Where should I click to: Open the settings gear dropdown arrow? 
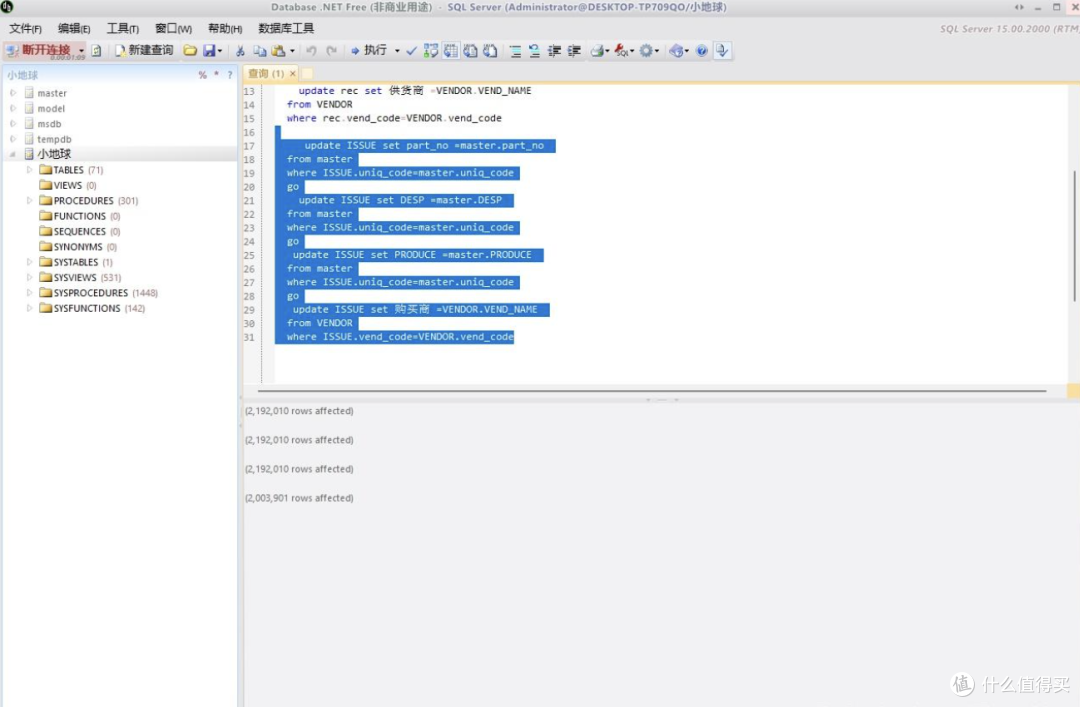pyautogui.click(x=657, y=51)
